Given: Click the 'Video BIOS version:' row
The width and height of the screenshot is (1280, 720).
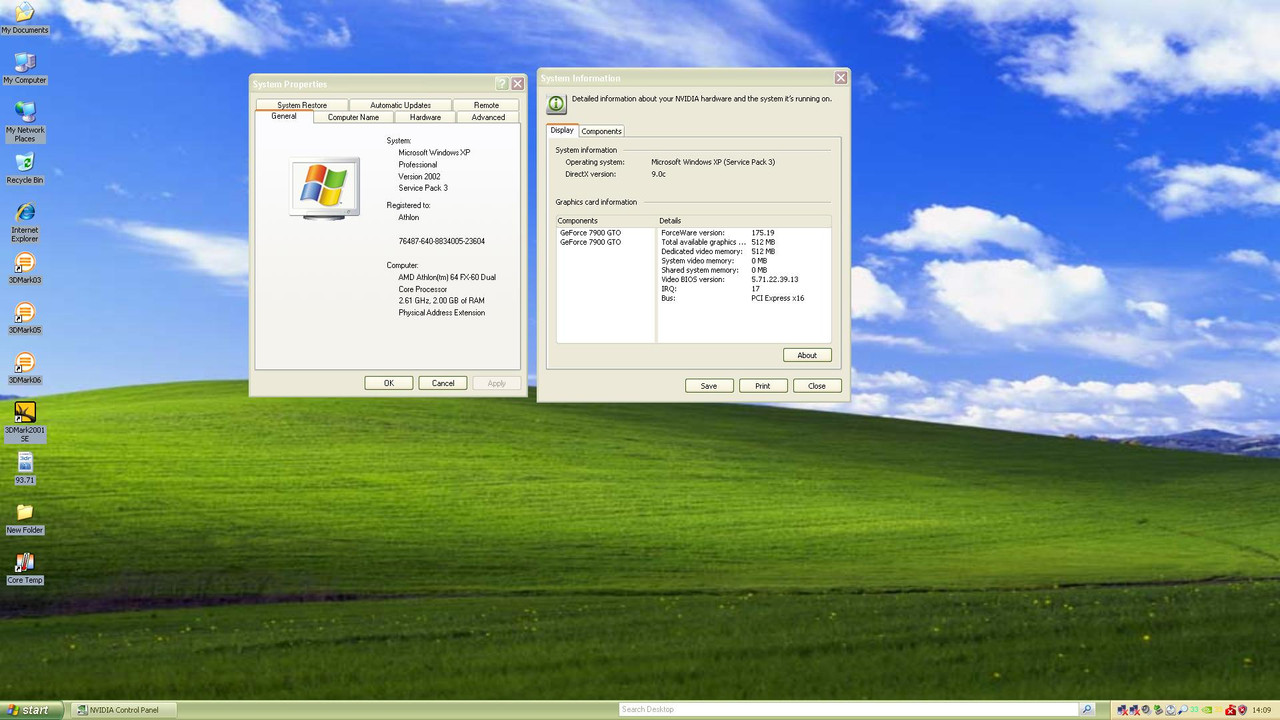Looking at the screenshot, I should tap(744, 279).
